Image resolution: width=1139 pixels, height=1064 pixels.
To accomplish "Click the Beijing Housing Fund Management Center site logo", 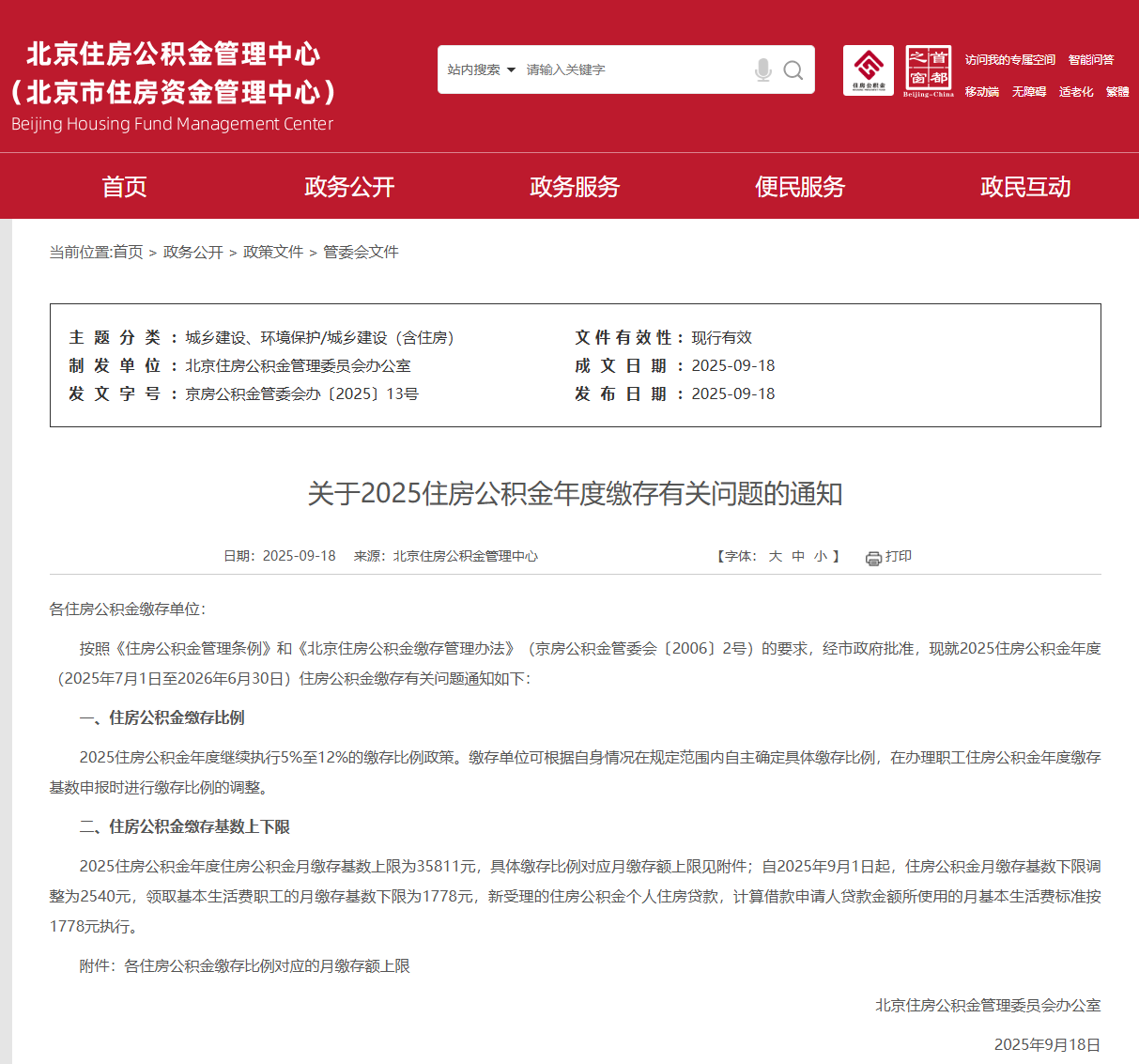I will [174, 86].
